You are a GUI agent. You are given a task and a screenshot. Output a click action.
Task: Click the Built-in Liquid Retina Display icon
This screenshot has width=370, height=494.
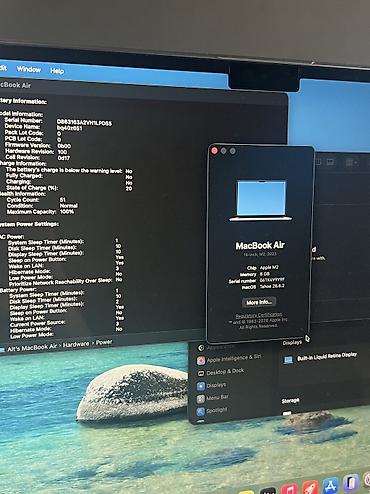[288, 360]
